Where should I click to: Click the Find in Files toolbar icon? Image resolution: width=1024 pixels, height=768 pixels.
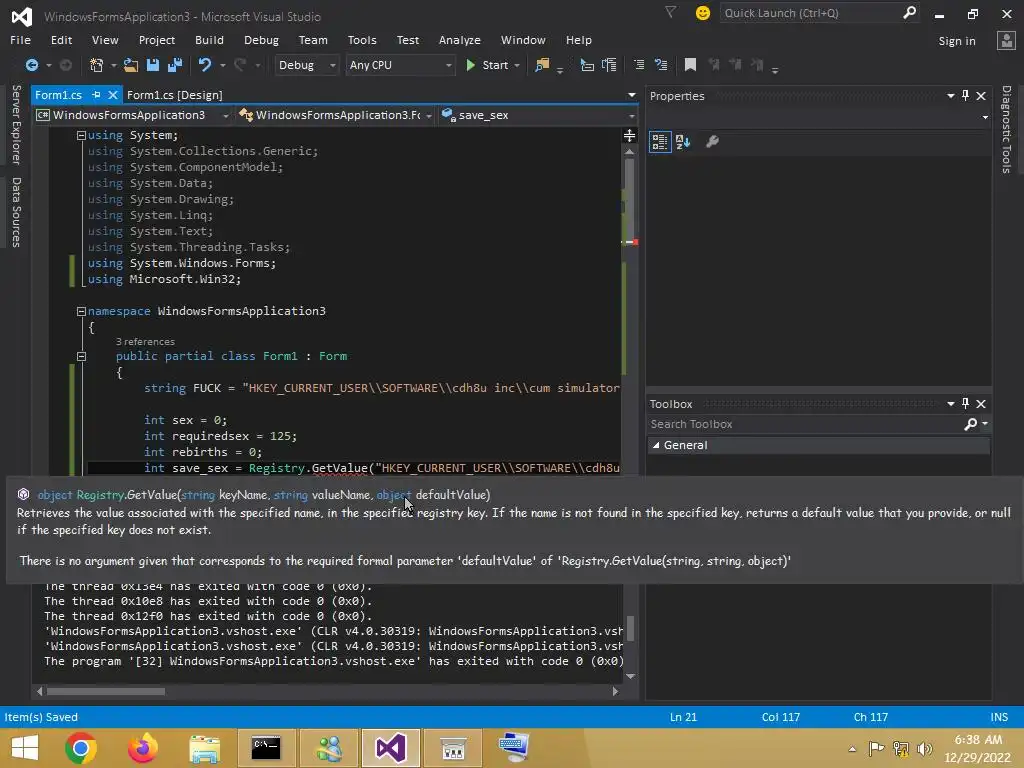(x=542, y=65)
